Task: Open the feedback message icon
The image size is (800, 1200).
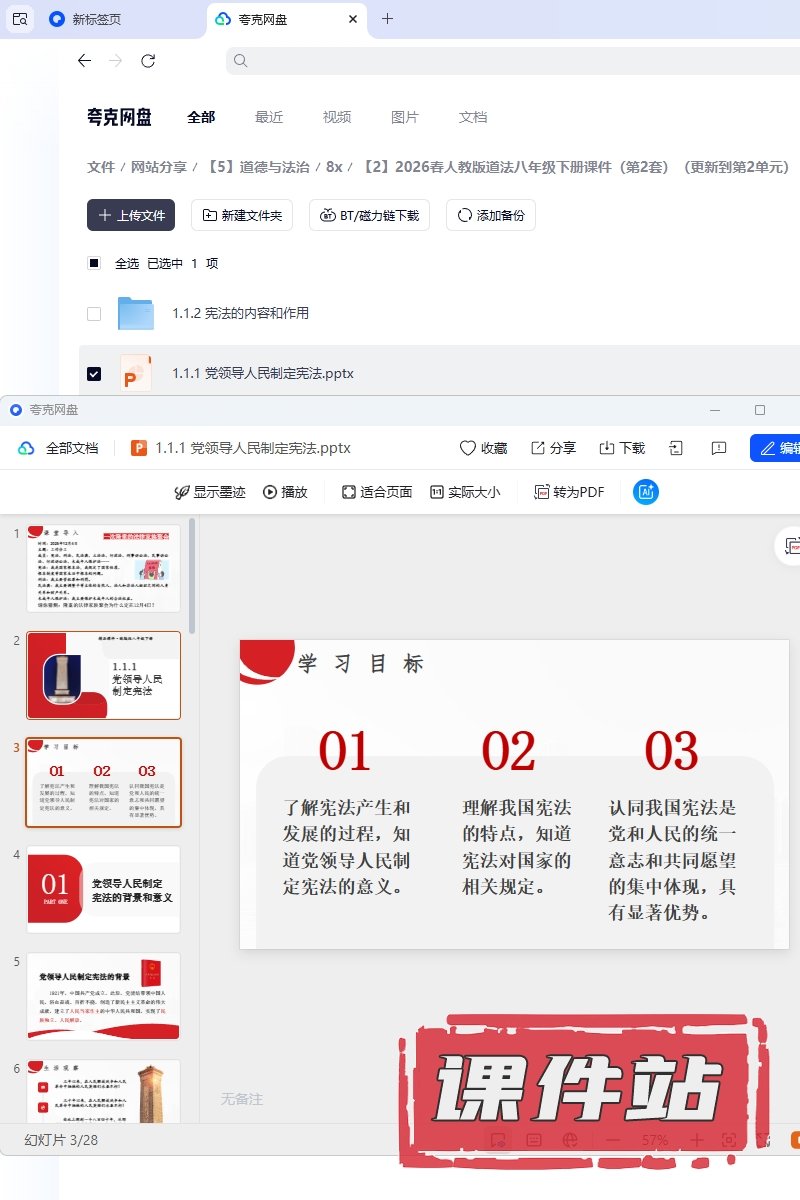Action: point(718,448)
